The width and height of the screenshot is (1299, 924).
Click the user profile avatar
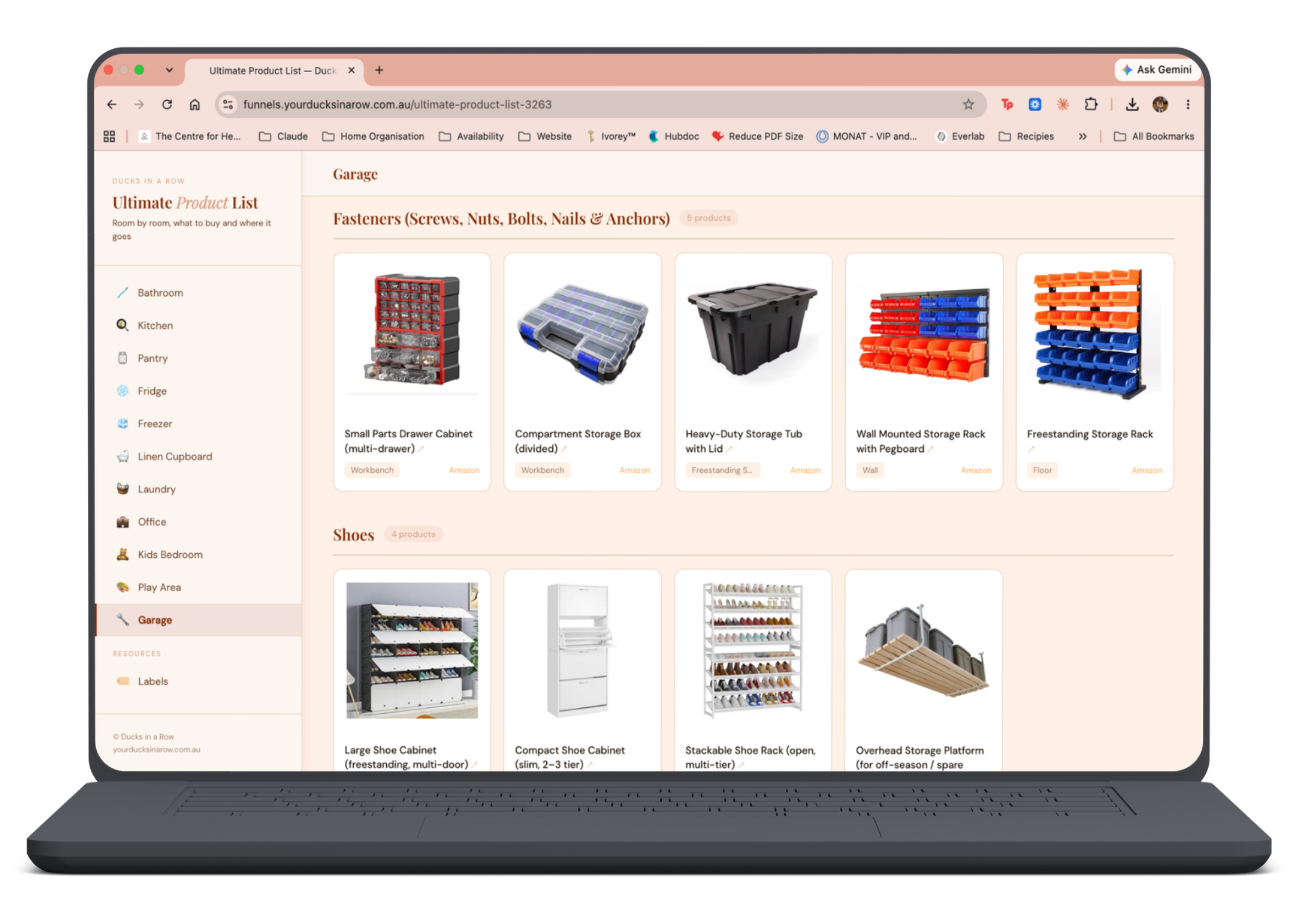[x=1160, y=105]
